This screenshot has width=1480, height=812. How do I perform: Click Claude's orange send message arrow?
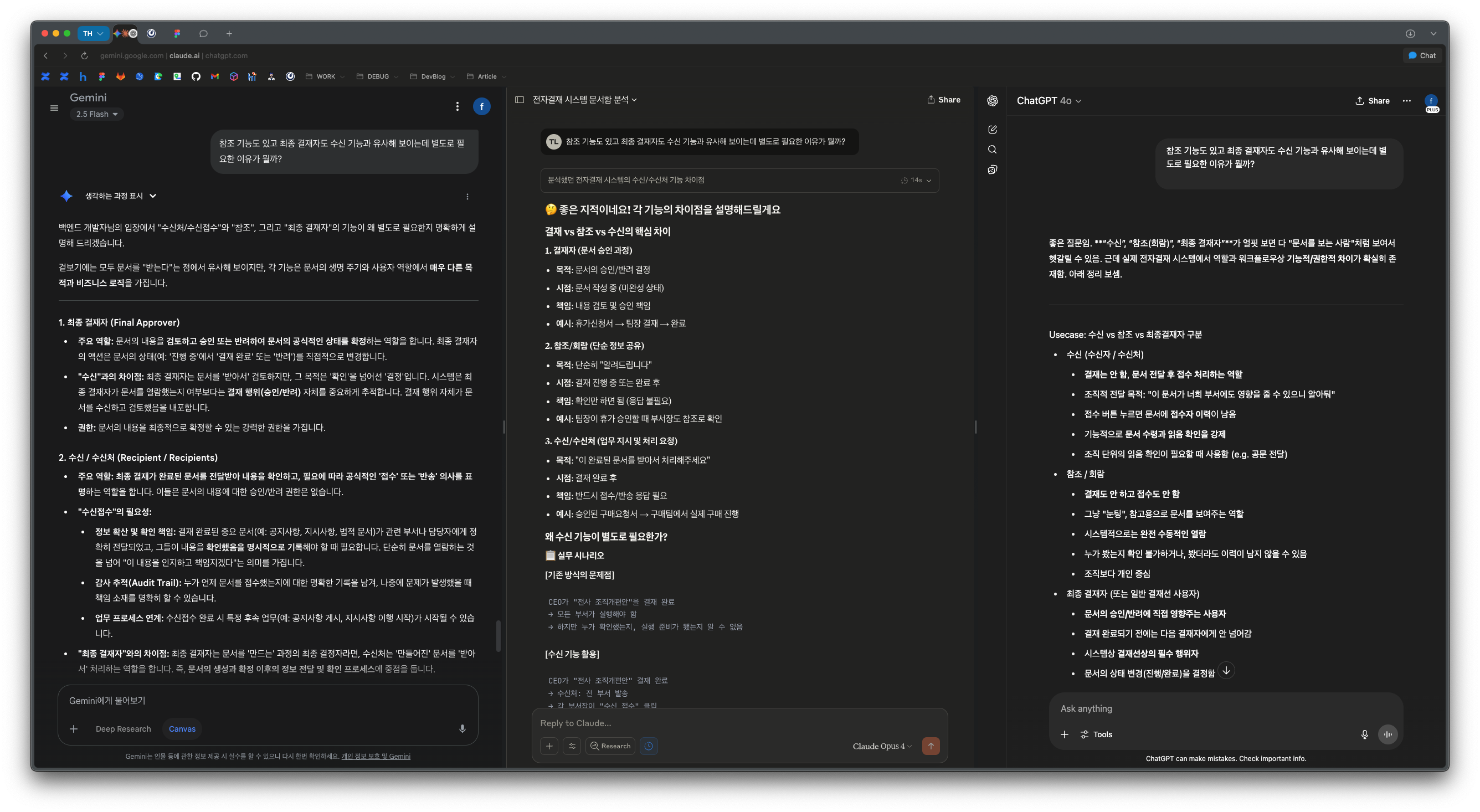(931, 746)
